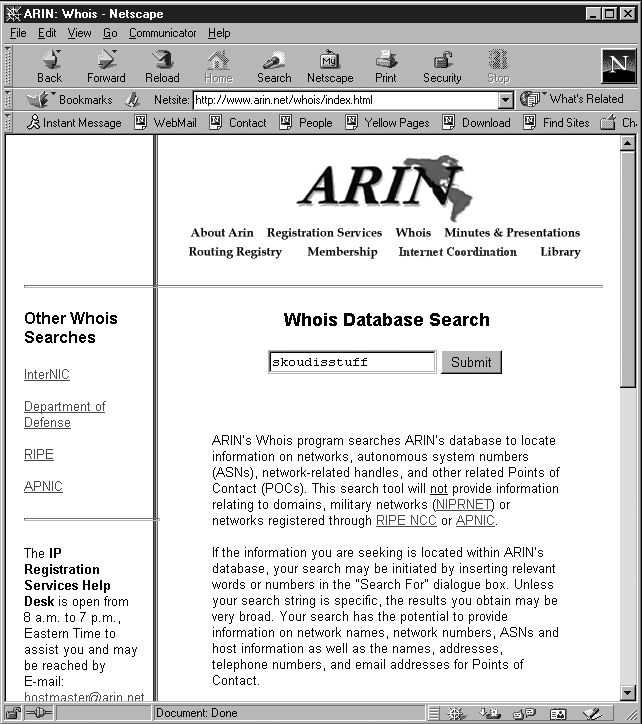This screenshot has height=724, width=642.
Task: Open My Netscape toolbar icon
Action: point(330,66)
